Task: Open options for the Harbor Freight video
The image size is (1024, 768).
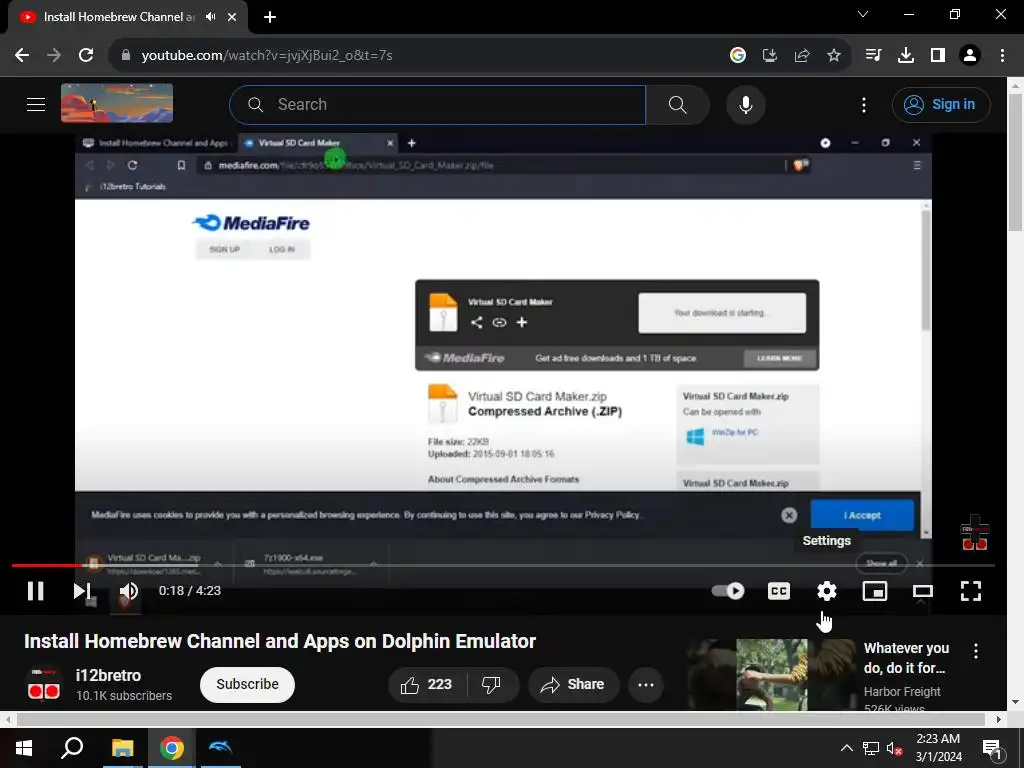Action: pyautogui.click(x=976, y=650)
